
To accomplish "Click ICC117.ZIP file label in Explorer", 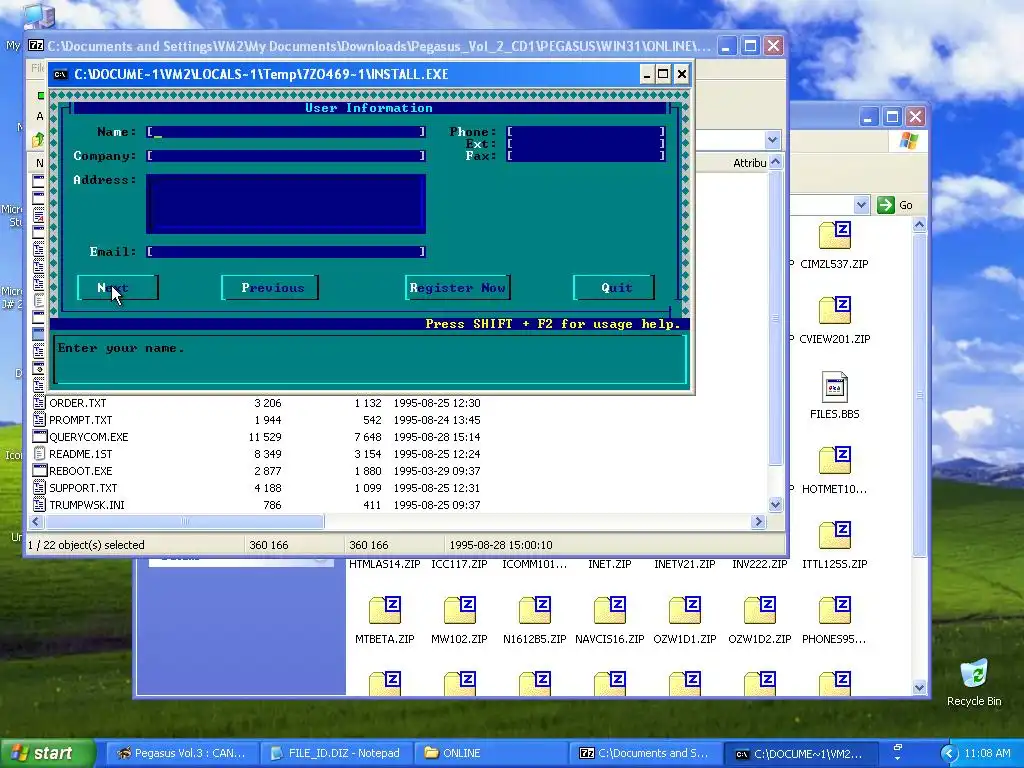I will click(x=459, y=564).
